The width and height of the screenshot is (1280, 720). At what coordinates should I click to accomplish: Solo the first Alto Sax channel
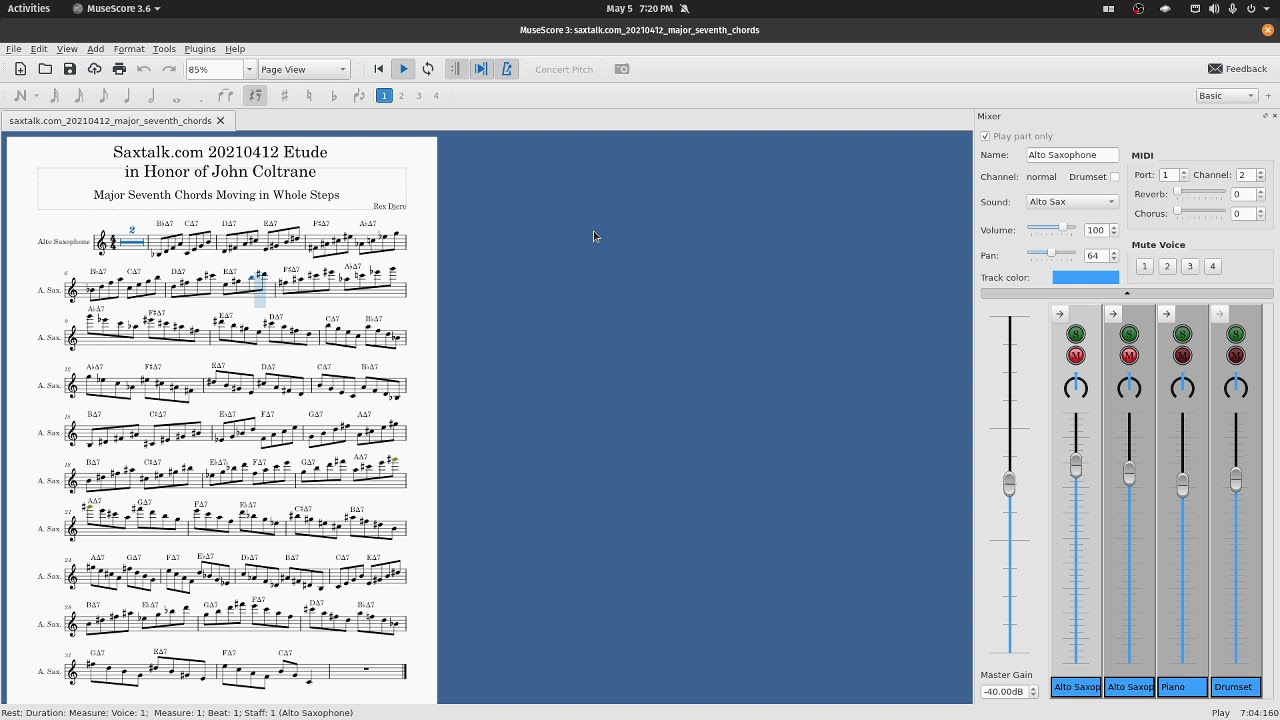(x=1076, y=334)
